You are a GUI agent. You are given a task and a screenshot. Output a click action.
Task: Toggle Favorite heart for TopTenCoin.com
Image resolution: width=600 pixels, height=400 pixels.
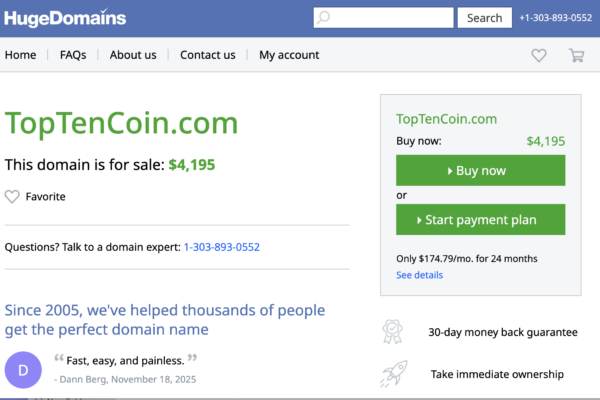tap(12, 197)
